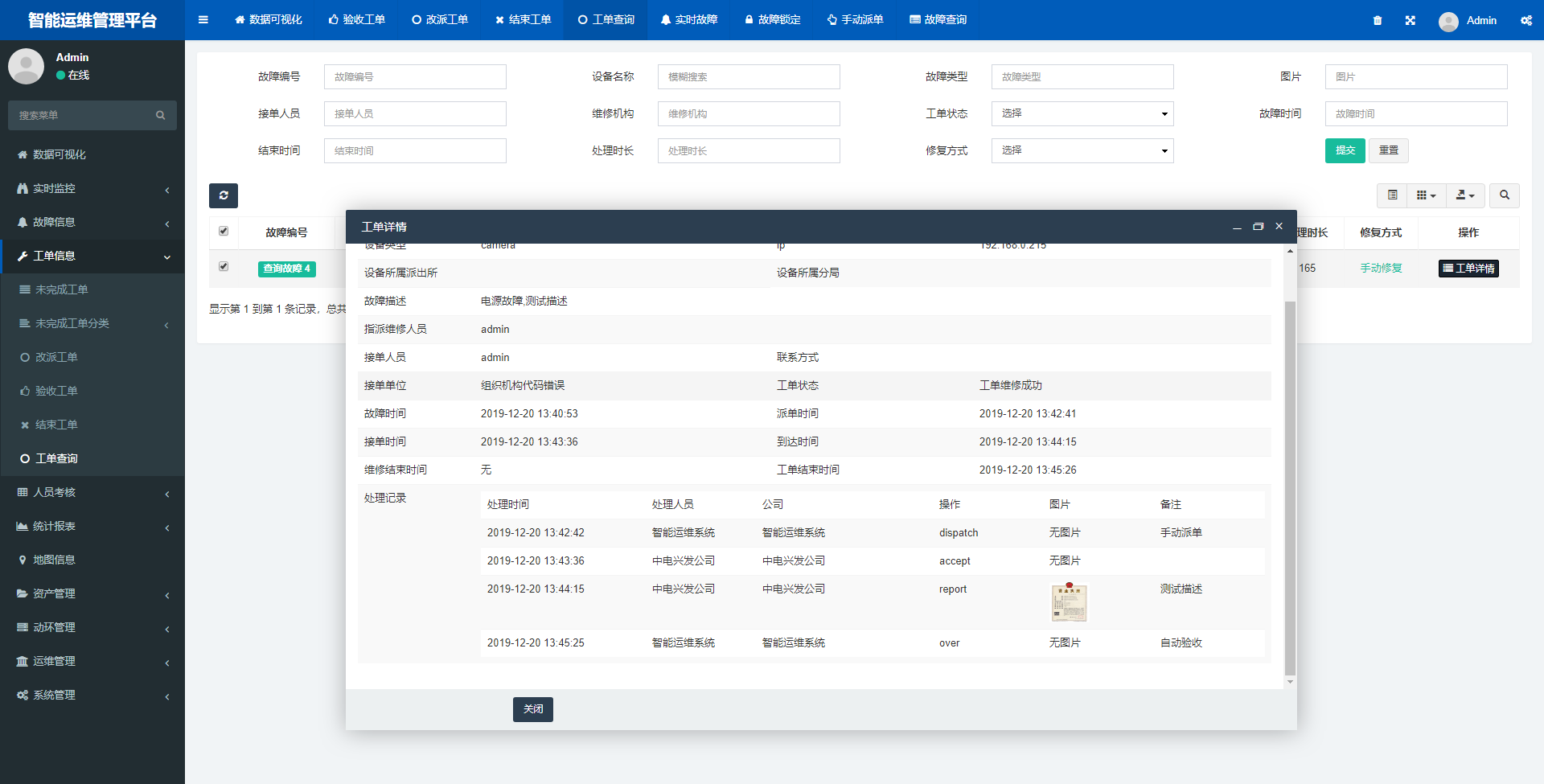This screenshot has height=784, width=1544.
Task: Open the 修复方式 select dropdown
Action: [1082, 151]
